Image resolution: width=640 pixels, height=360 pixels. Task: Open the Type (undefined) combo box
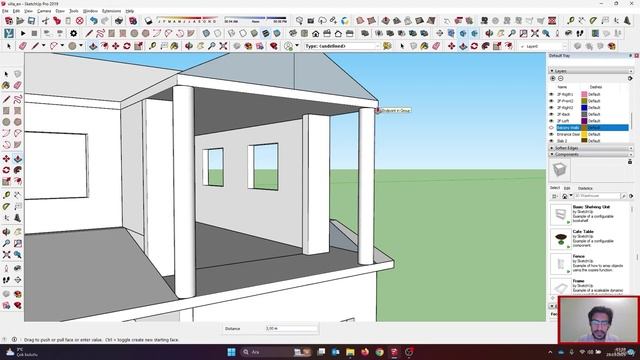coord(342,46)
